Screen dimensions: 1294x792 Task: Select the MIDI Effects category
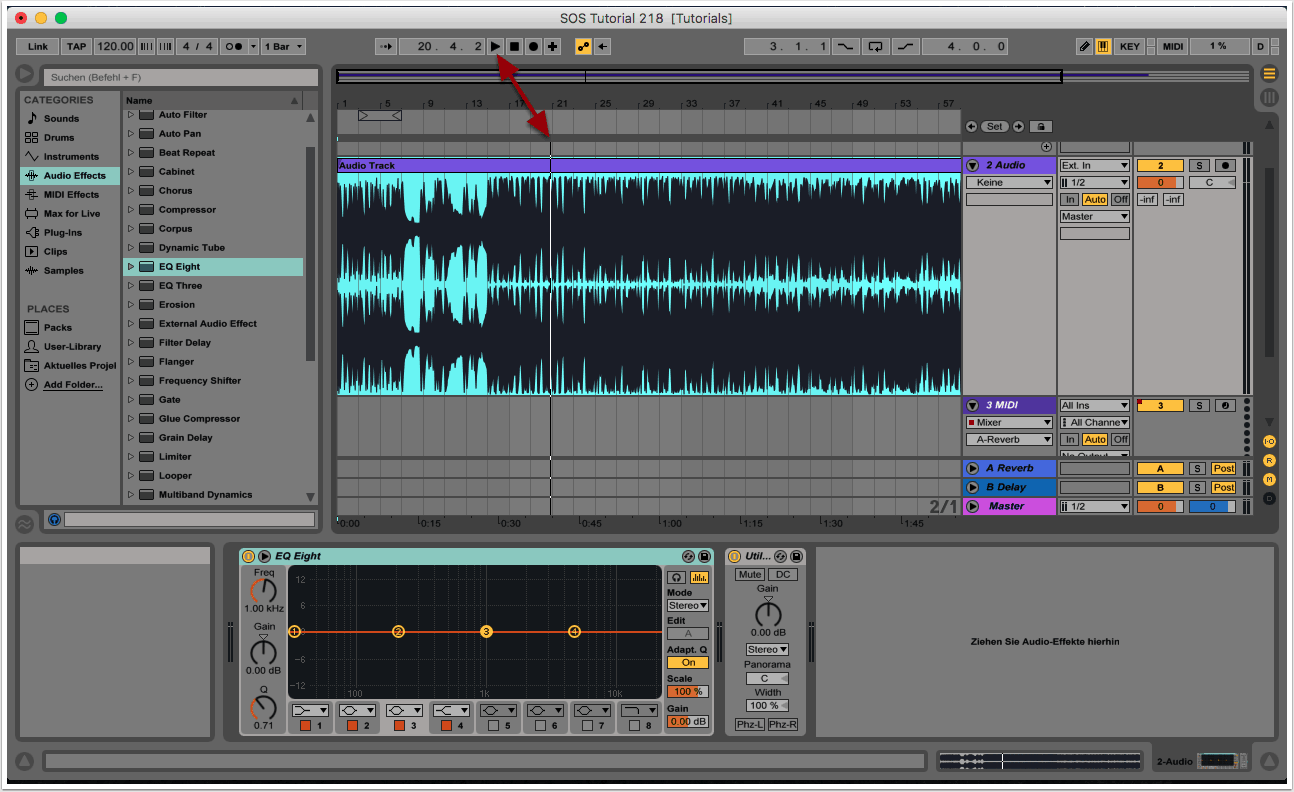pyautogui.click(x=71, y=195)
